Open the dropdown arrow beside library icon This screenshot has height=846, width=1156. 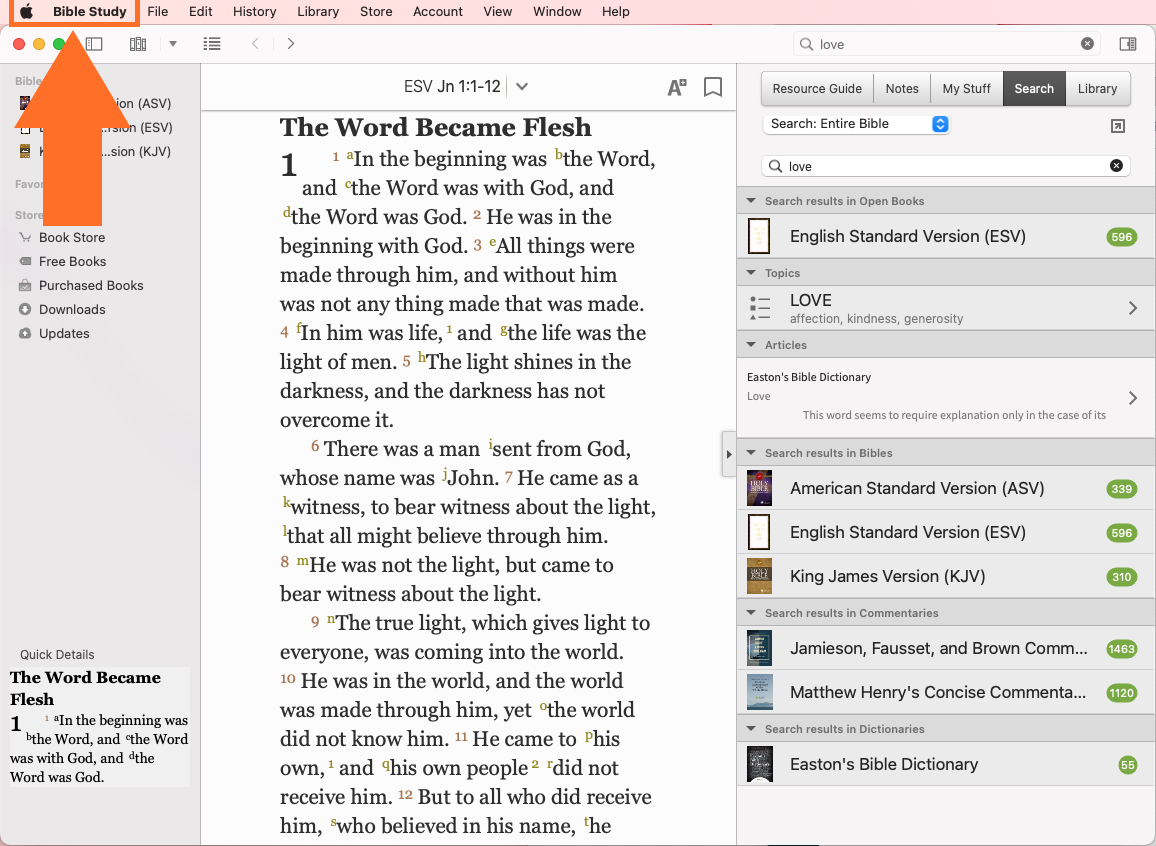tap(173, 44)
